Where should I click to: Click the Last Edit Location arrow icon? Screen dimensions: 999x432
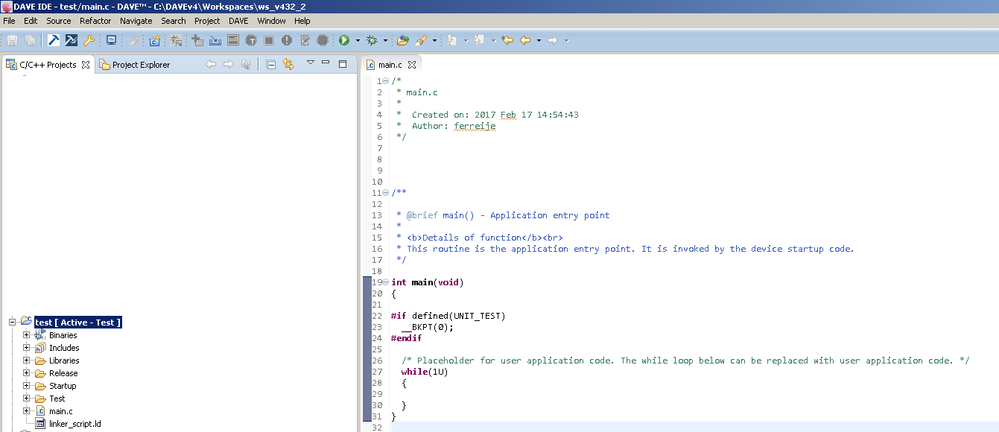(x=508, y=40)
